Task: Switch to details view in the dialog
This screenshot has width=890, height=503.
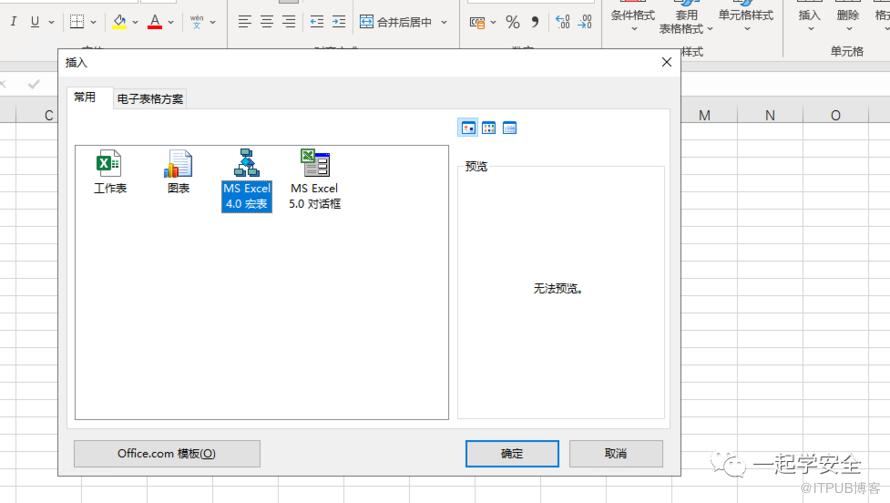Action: tap(510, 128)
